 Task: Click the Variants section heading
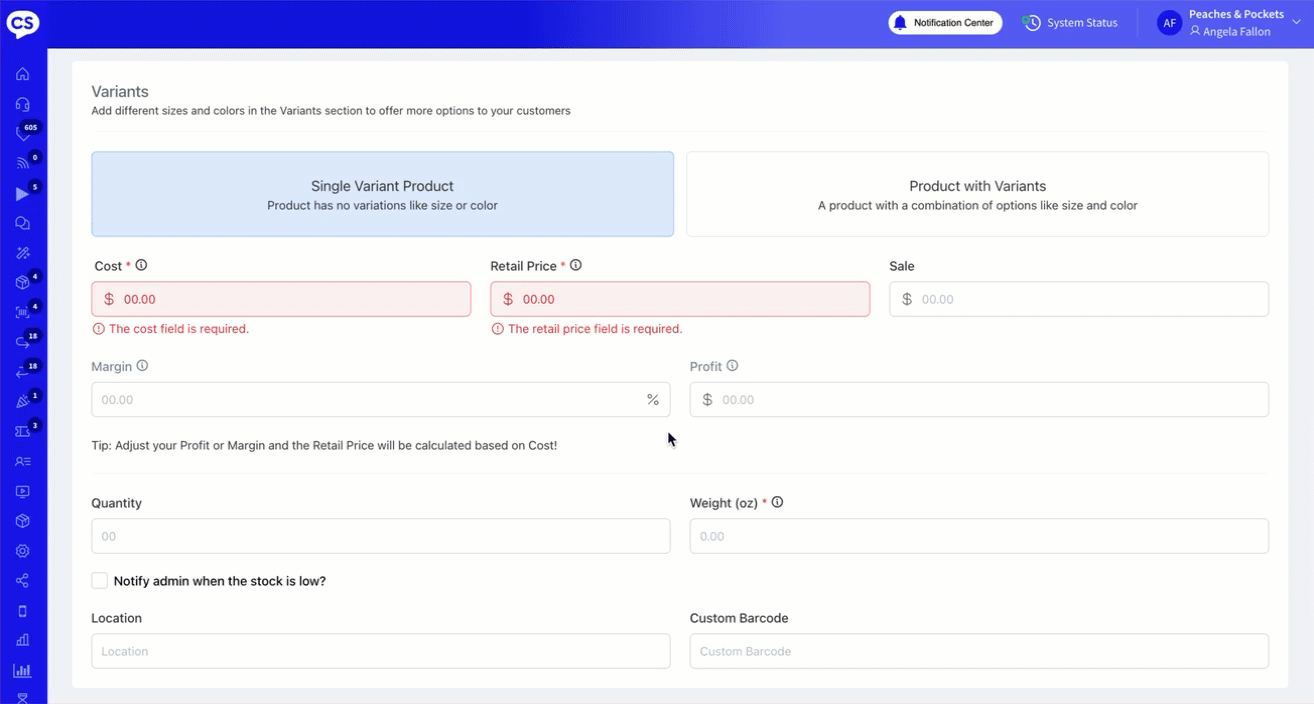[x=120, y=91]
